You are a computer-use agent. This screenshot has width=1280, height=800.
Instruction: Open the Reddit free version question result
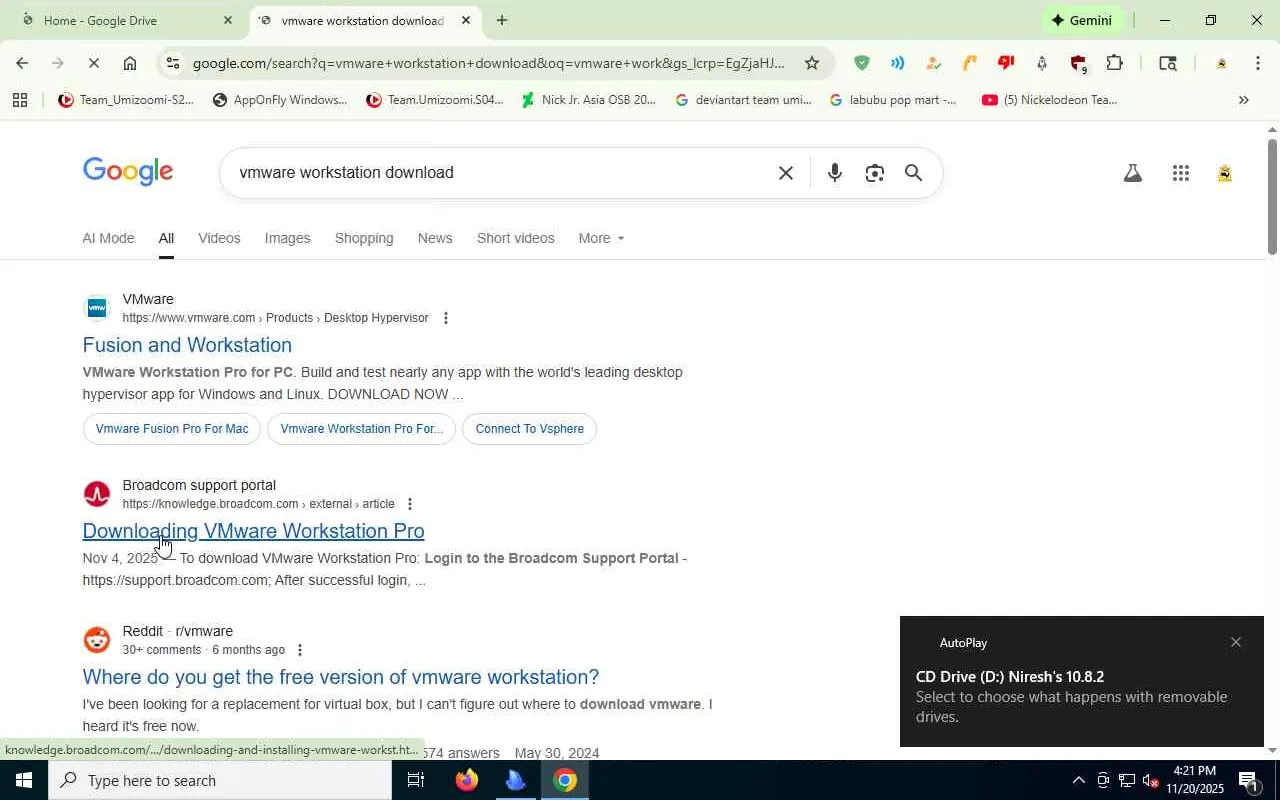click(341, 677)
